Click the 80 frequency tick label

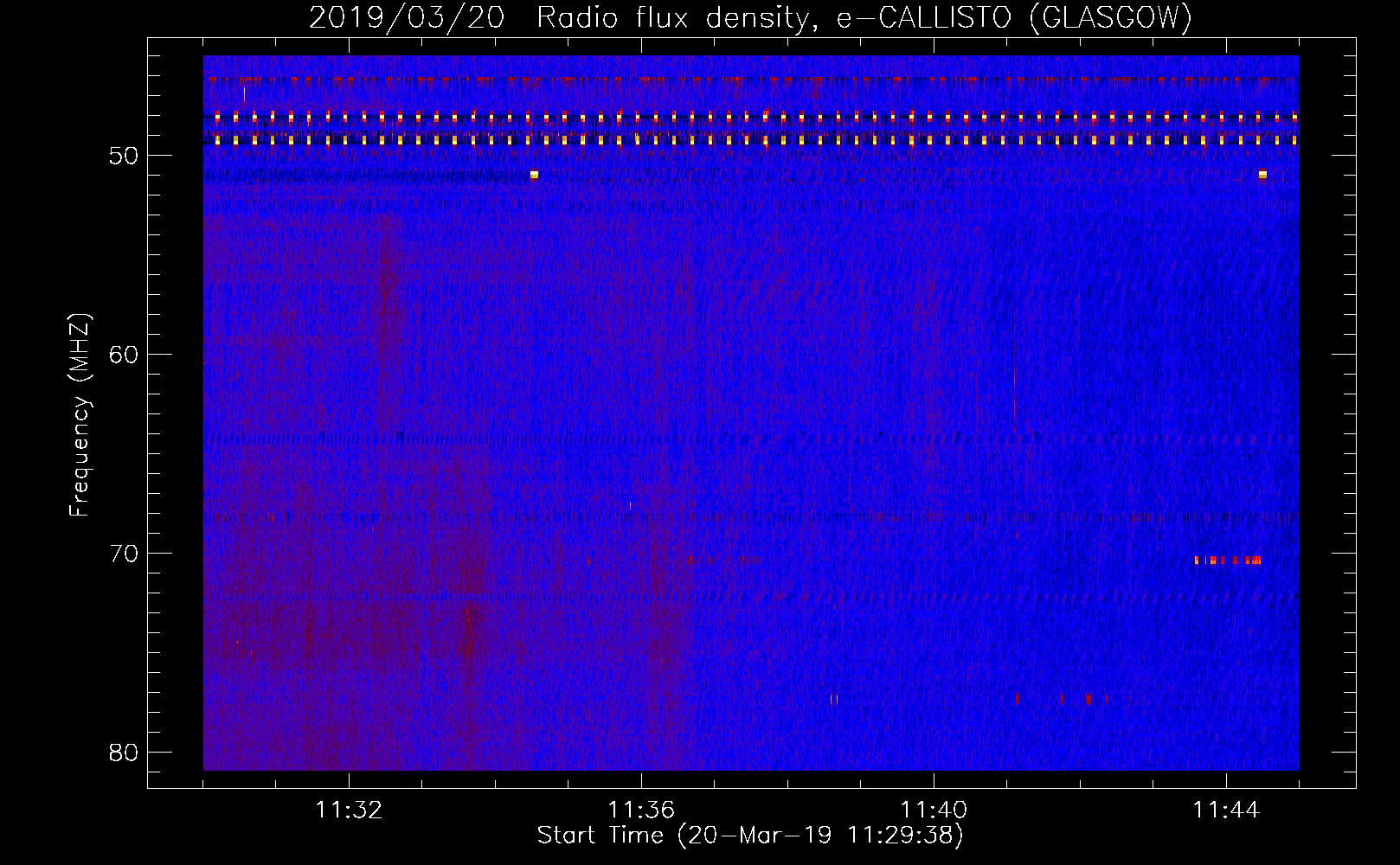pyautogui.click(x=124, y=753)
